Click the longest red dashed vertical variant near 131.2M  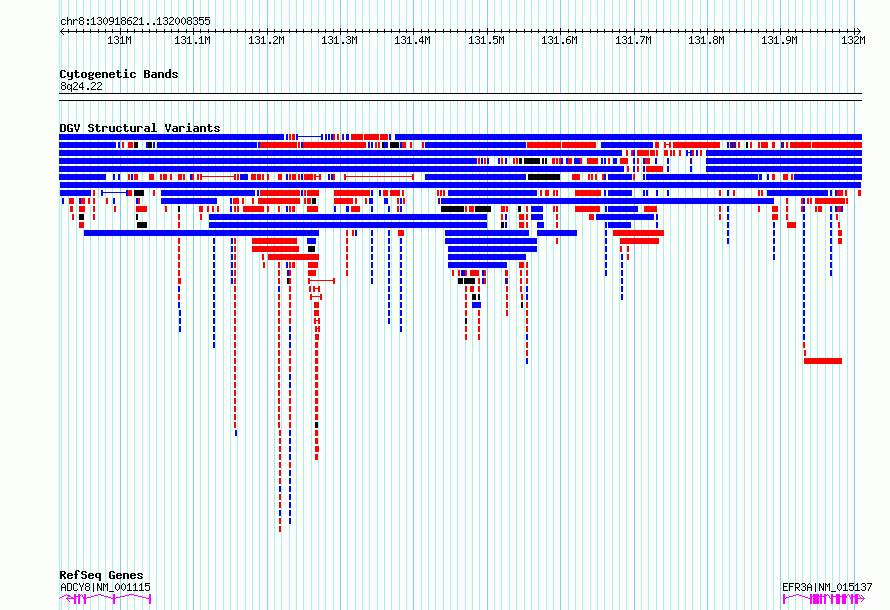tap(280, 397)
